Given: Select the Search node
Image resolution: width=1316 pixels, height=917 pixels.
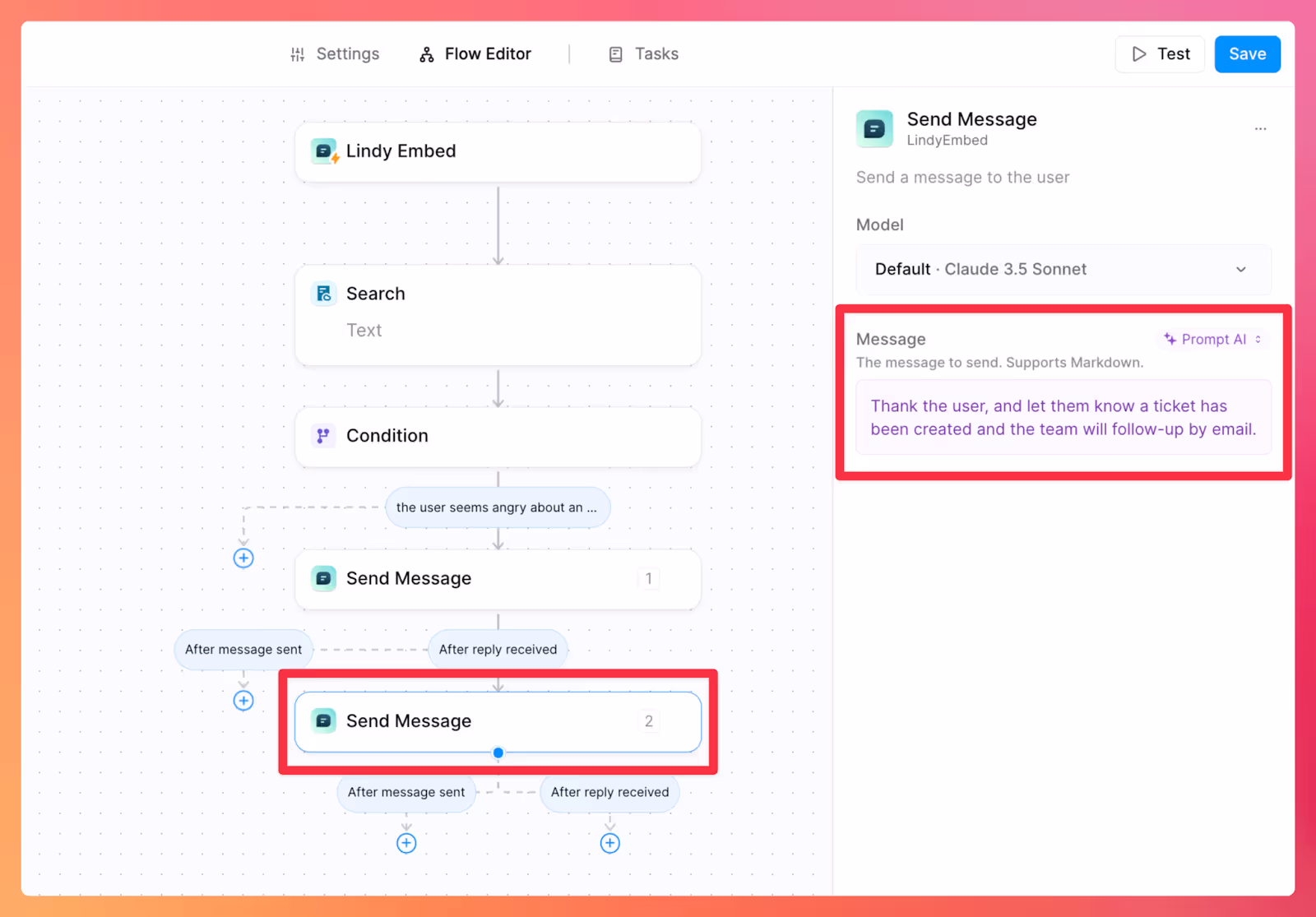Looking at the screenshot, I should pos(498,315).
